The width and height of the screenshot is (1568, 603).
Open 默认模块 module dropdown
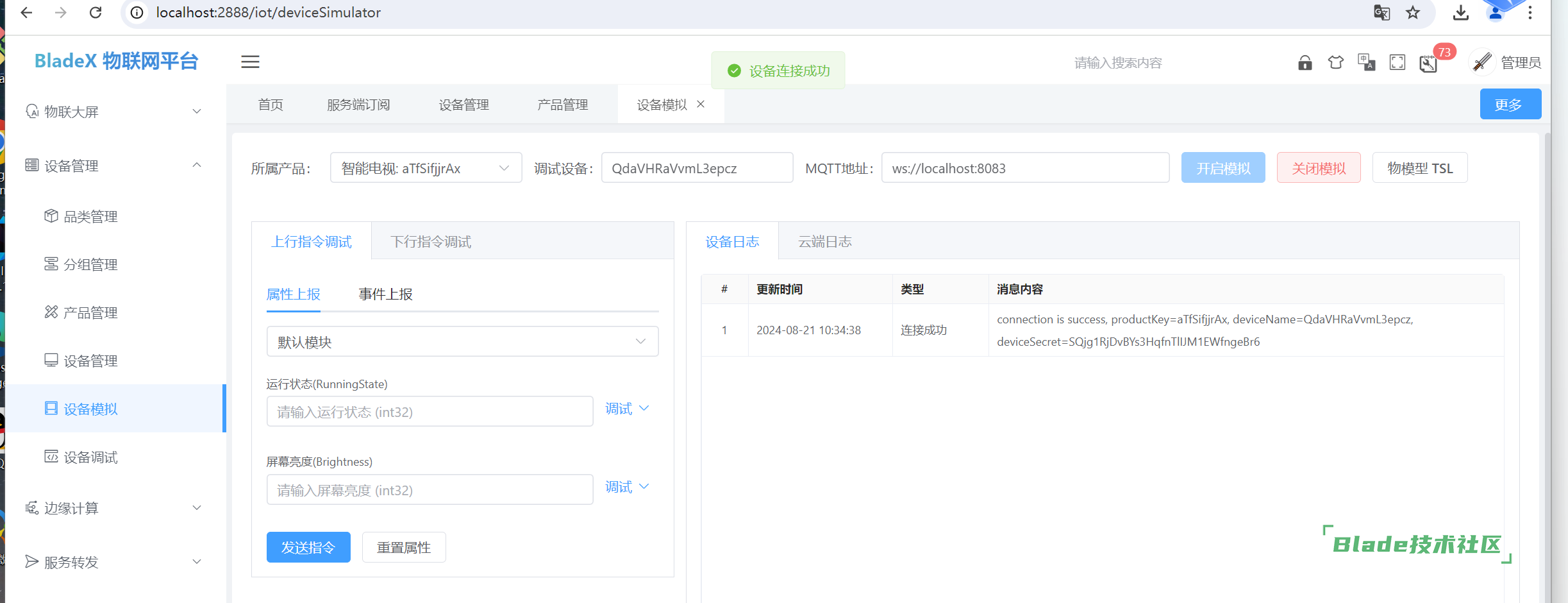tap(462, 341)
